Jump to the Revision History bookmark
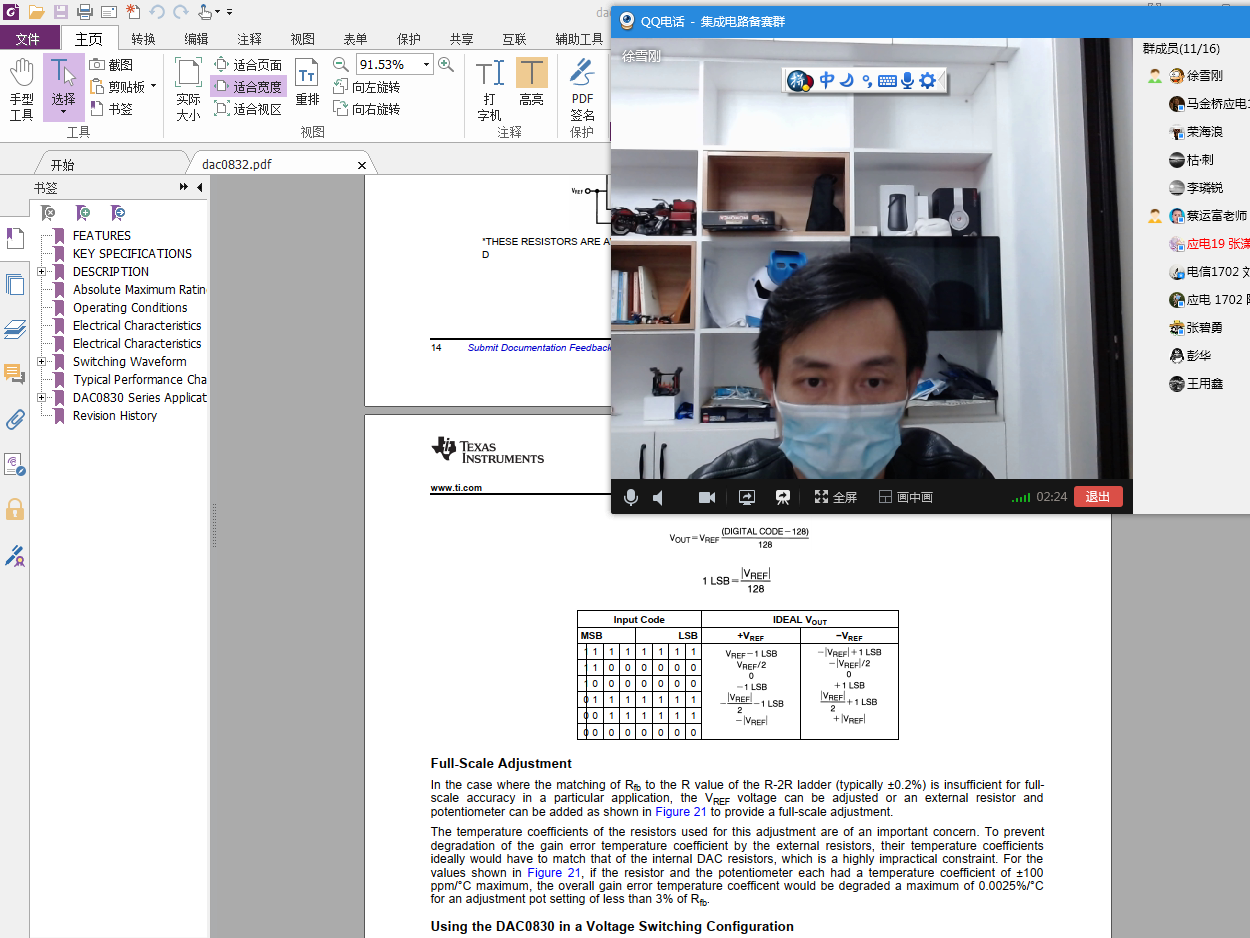 [114, 416]
